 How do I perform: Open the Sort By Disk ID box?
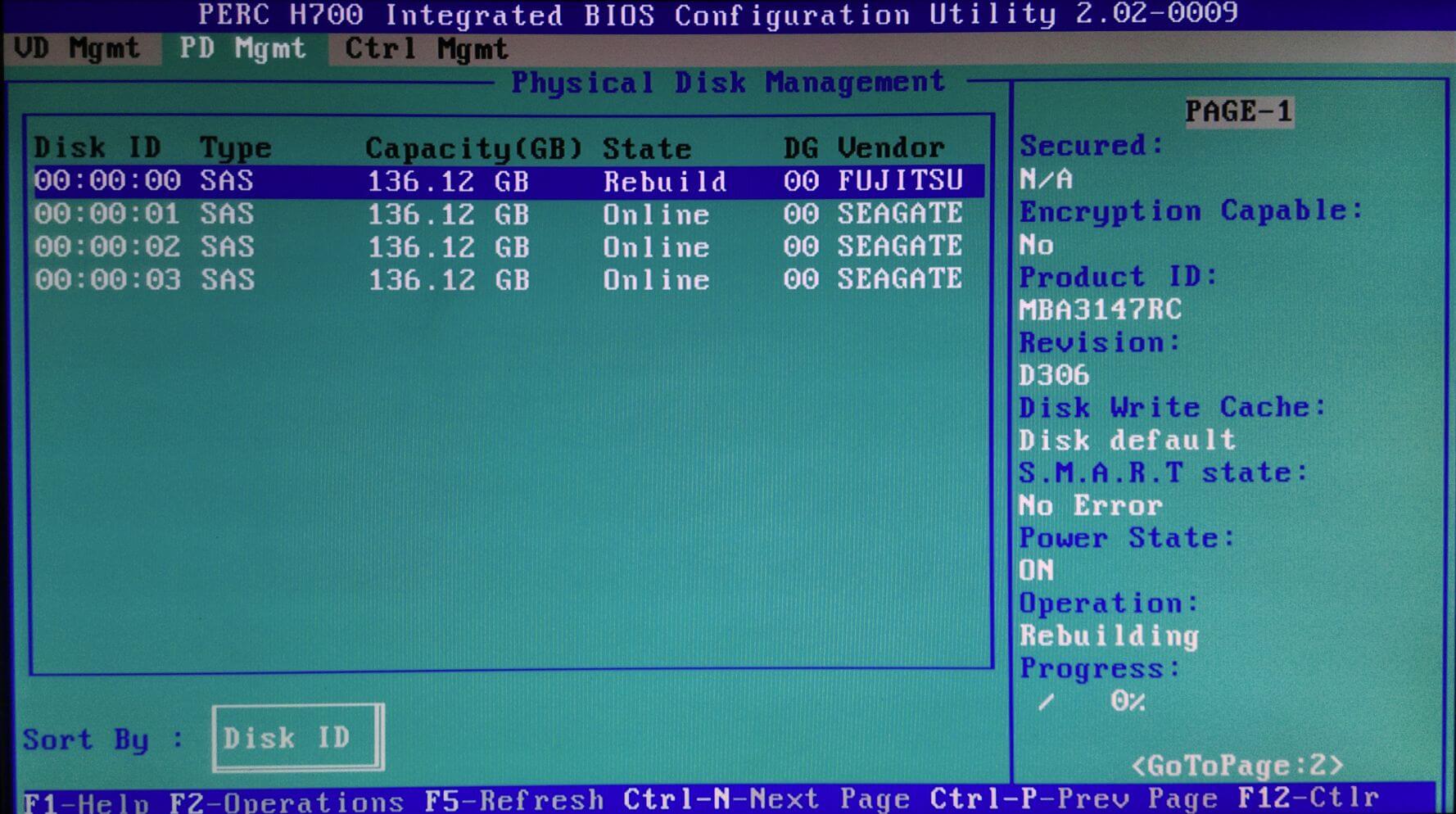coord(297,738)
